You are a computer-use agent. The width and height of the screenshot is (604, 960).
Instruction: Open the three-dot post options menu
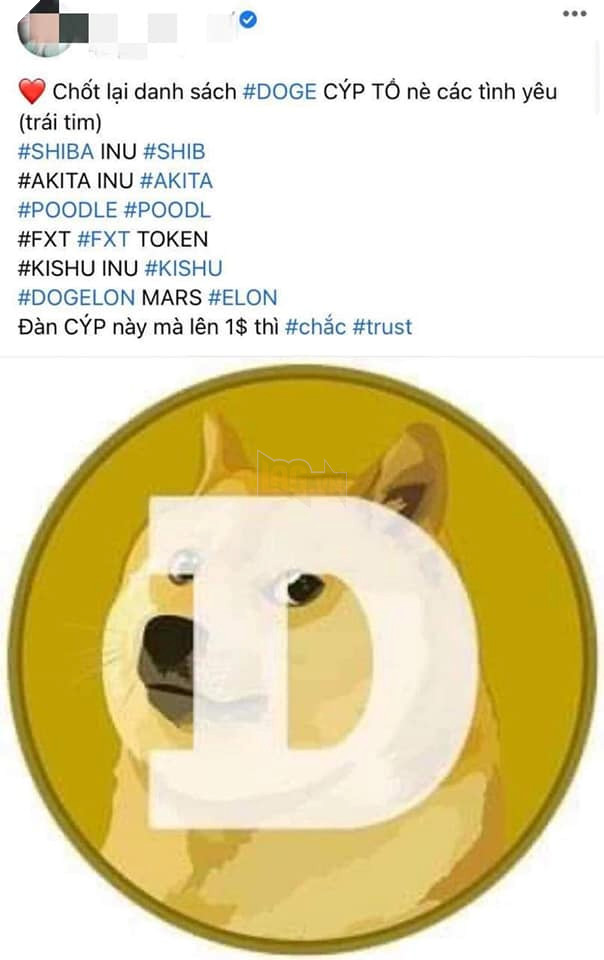574,14
